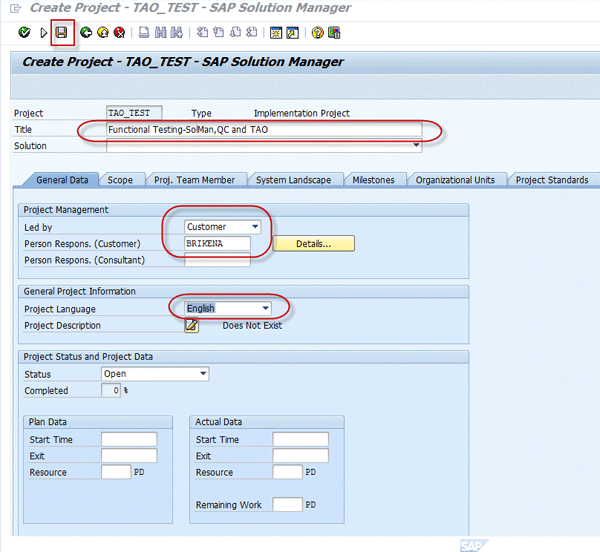The height and width of the screenshot is (552, 600).
Task: Go to Next Page icon
Action: (235, 33)
